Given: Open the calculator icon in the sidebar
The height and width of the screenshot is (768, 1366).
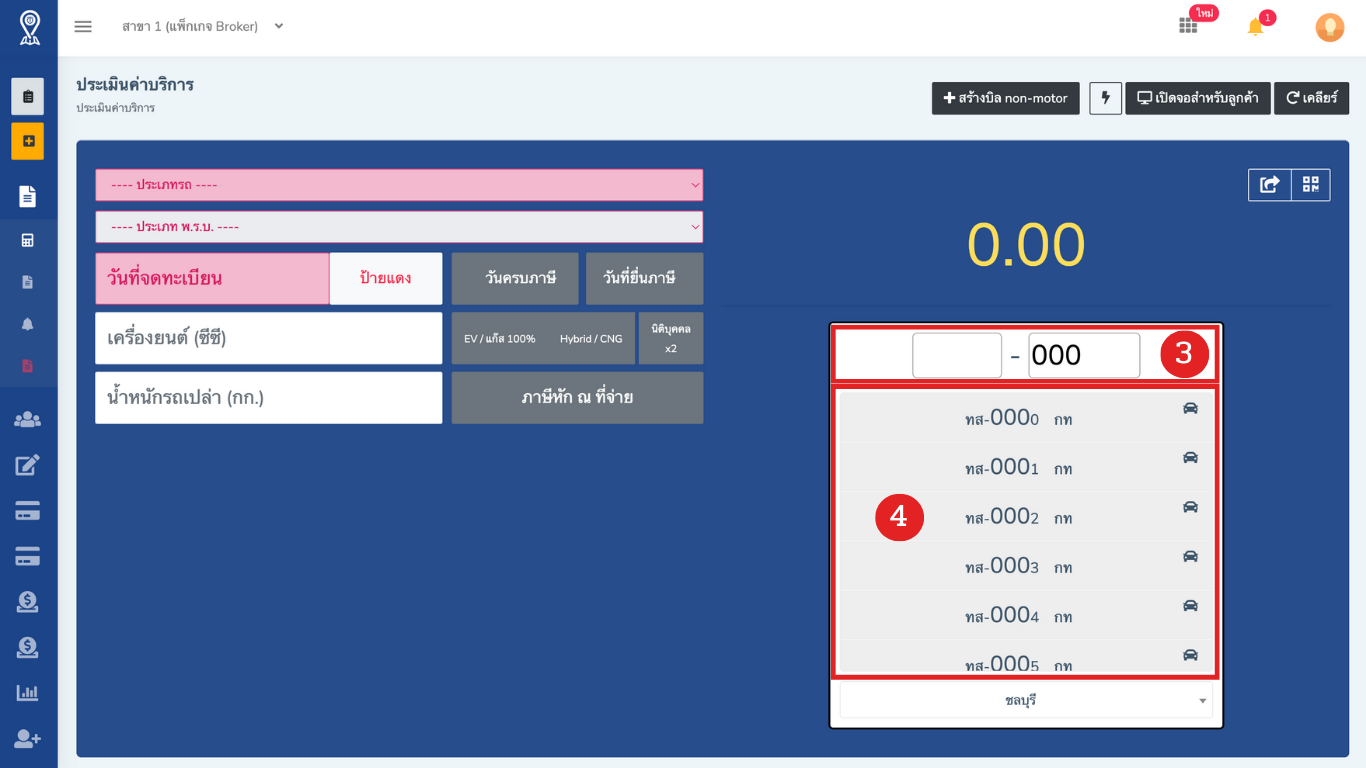Looking at the screenshot, I should pyautogui.click(x=28, y=240).
